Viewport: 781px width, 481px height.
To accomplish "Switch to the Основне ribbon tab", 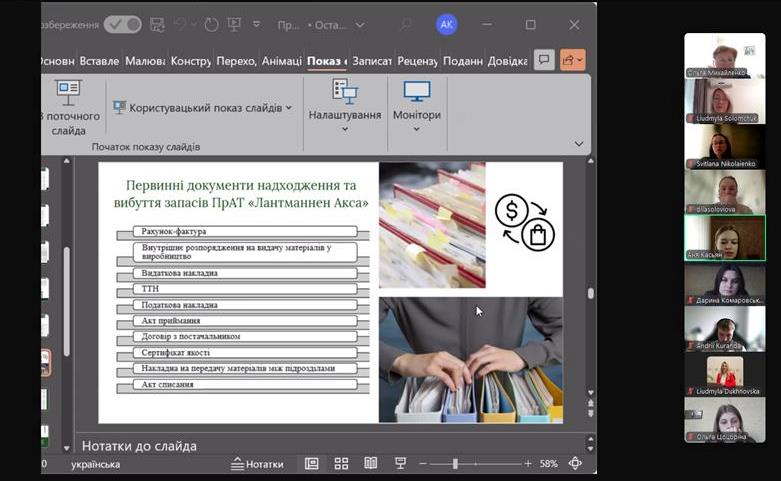I will pyautogui.click(x=58, y=61).
